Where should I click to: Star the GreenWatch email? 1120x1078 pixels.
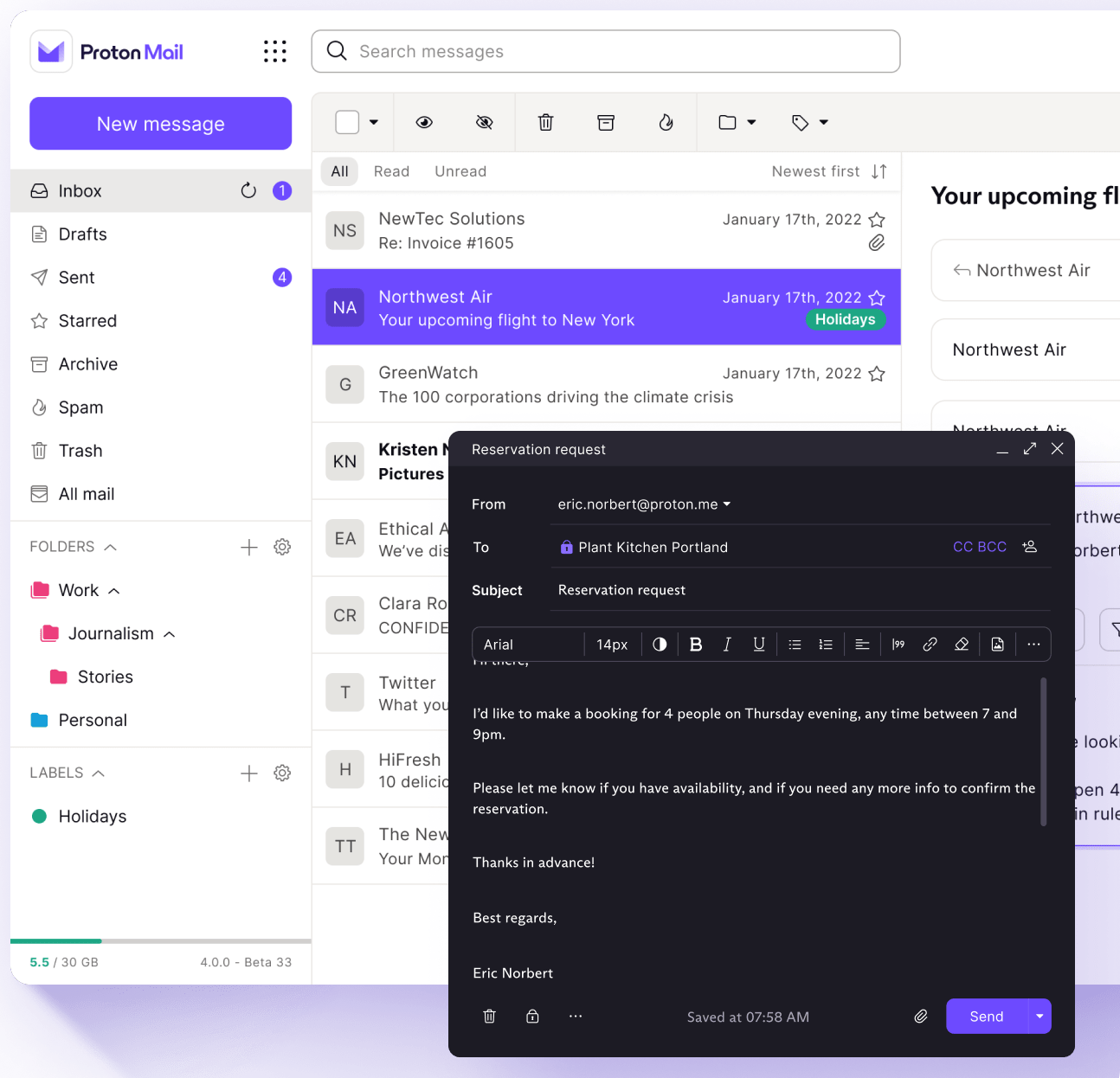point(877,374)
